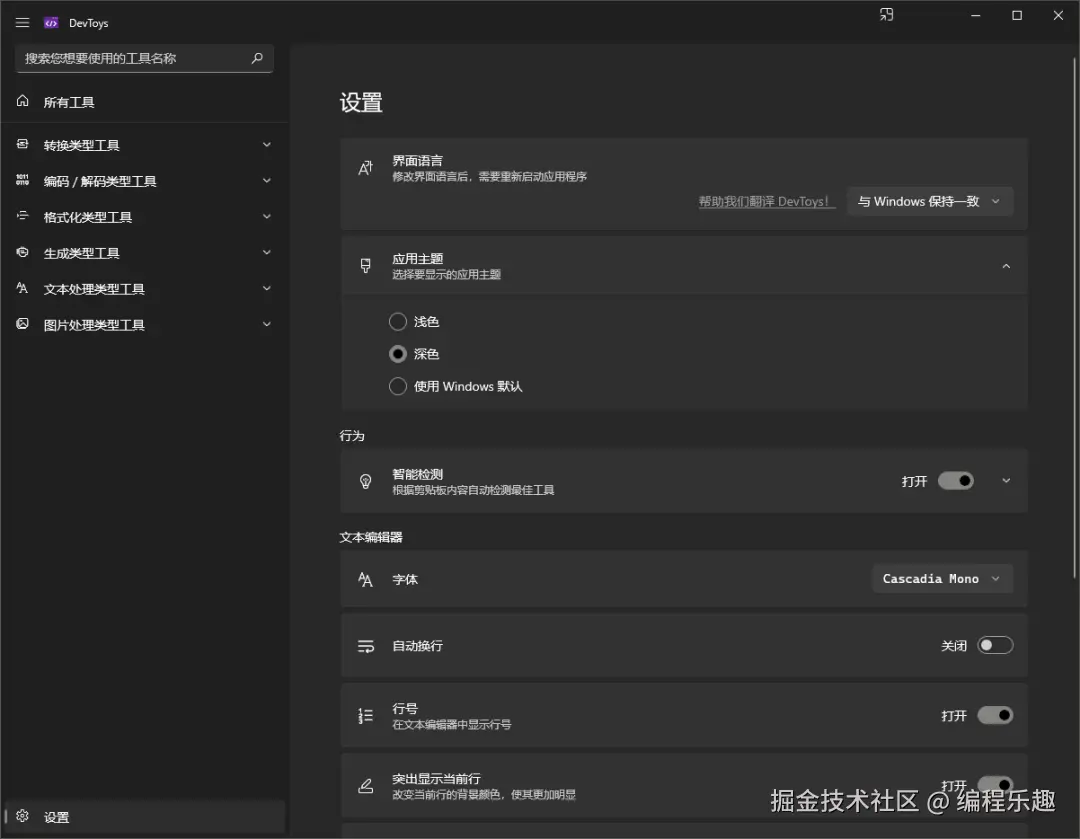1080x839 pixels.
Task: Click the language icon next to 界面语言
Action: [365, 166]
